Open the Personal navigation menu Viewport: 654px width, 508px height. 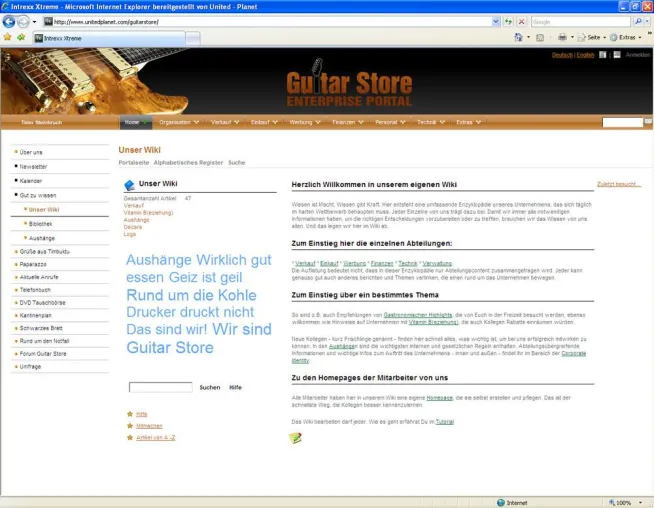390,122
